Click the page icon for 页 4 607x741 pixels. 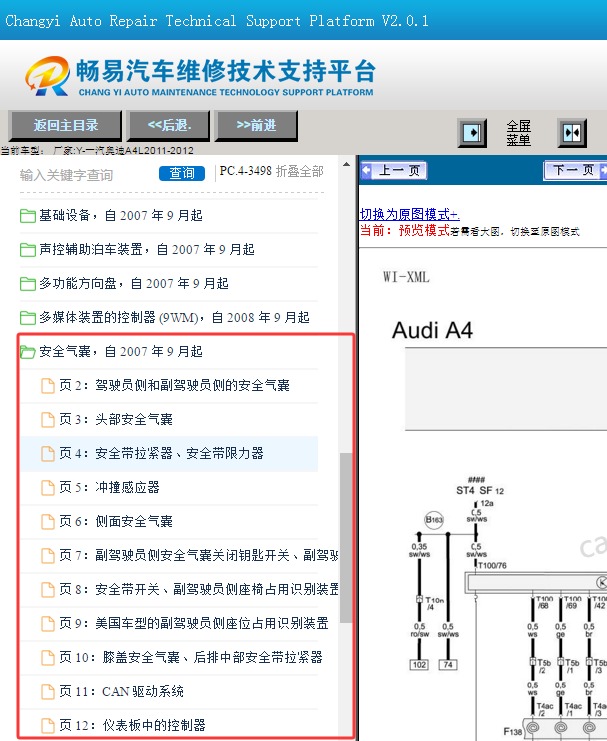coord(47,454)
